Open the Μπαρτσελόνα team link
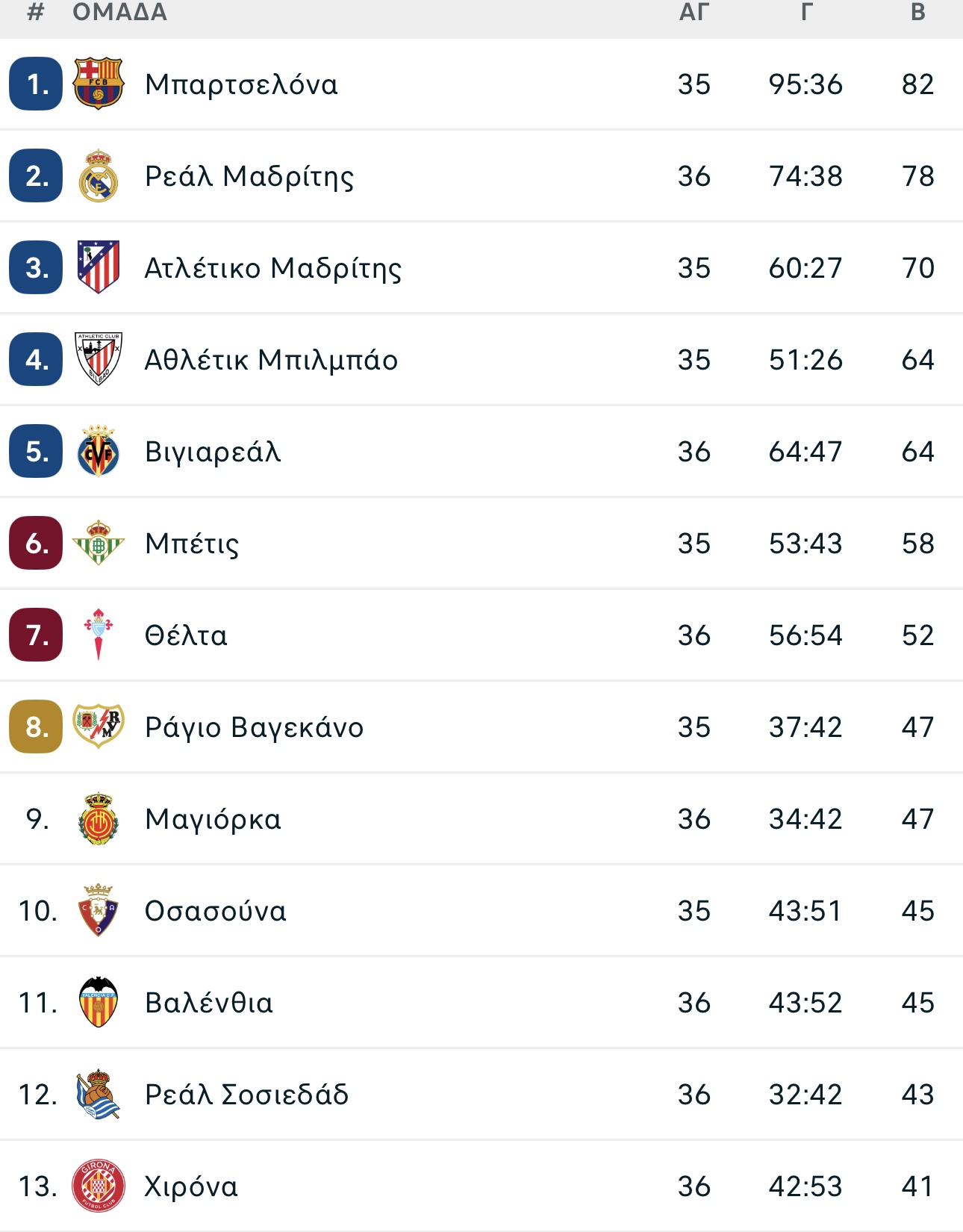 point(241,84)
